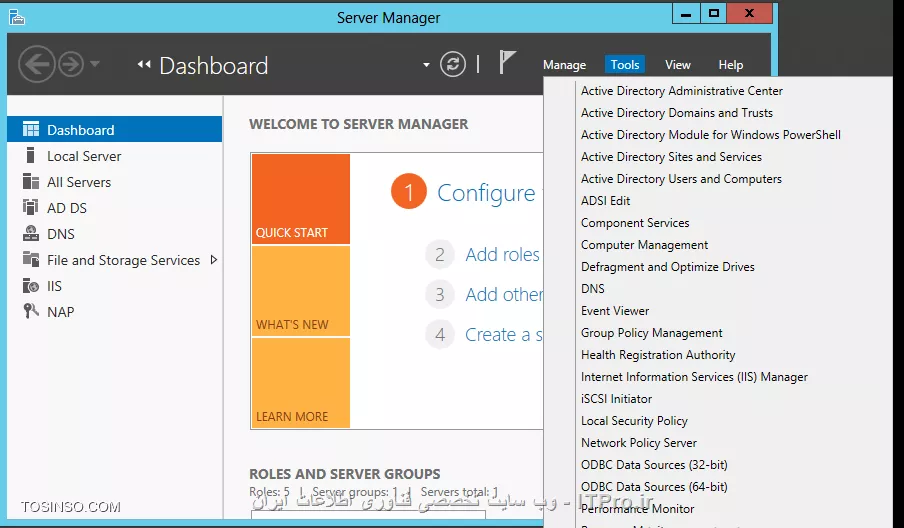Select Dashboard in the navigation pane
The height and width of the screenshot is (528, 904).
(x=114, y=129)
